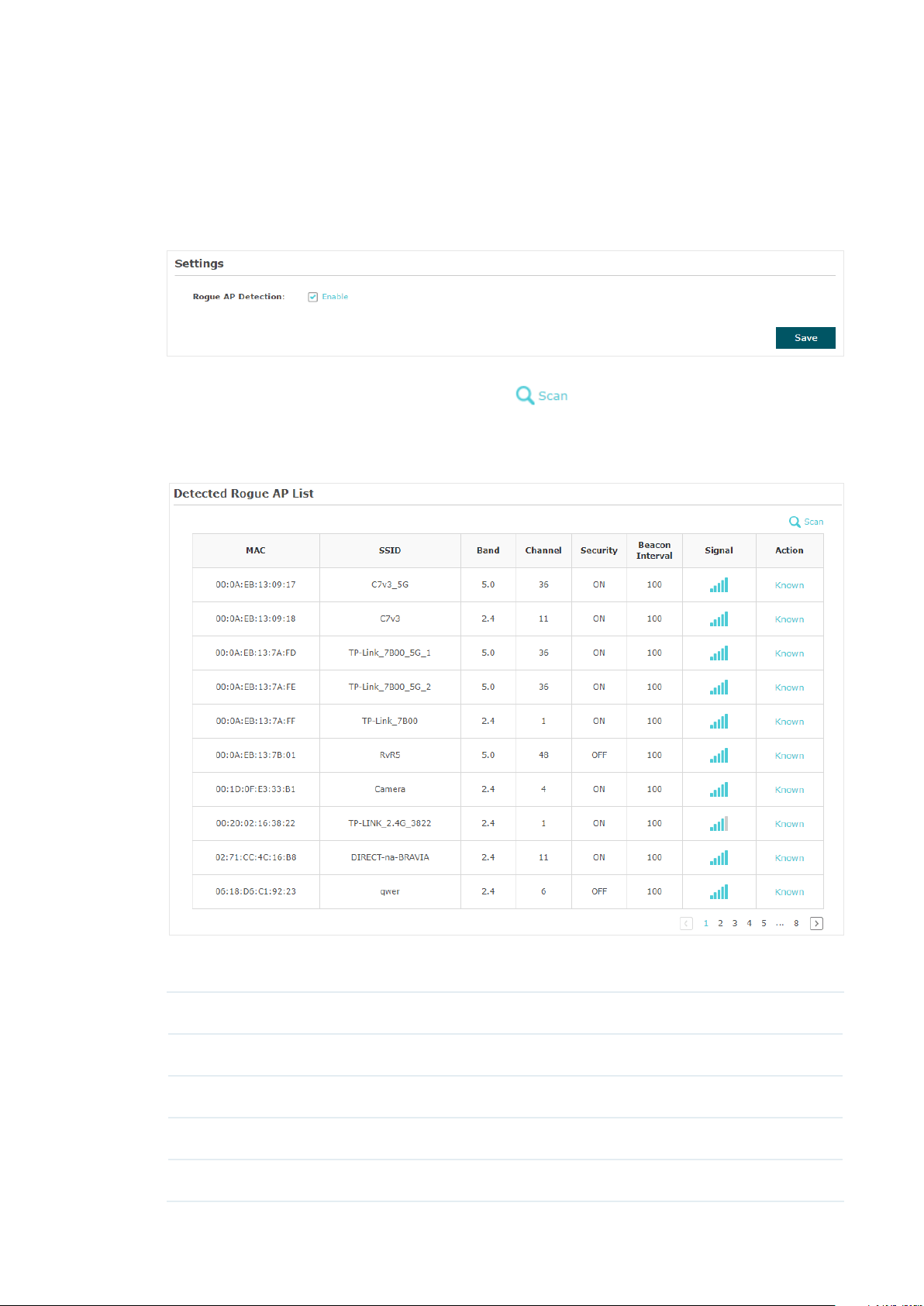Toggle the Rogue AP Detection Enable checkbox

click(313, 297)
